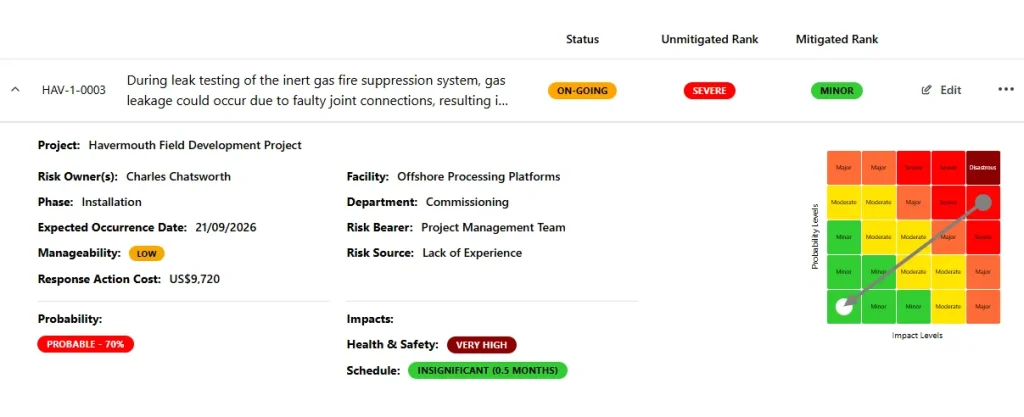Click risk owner Charles Chatsworth

tap(178, 176)
